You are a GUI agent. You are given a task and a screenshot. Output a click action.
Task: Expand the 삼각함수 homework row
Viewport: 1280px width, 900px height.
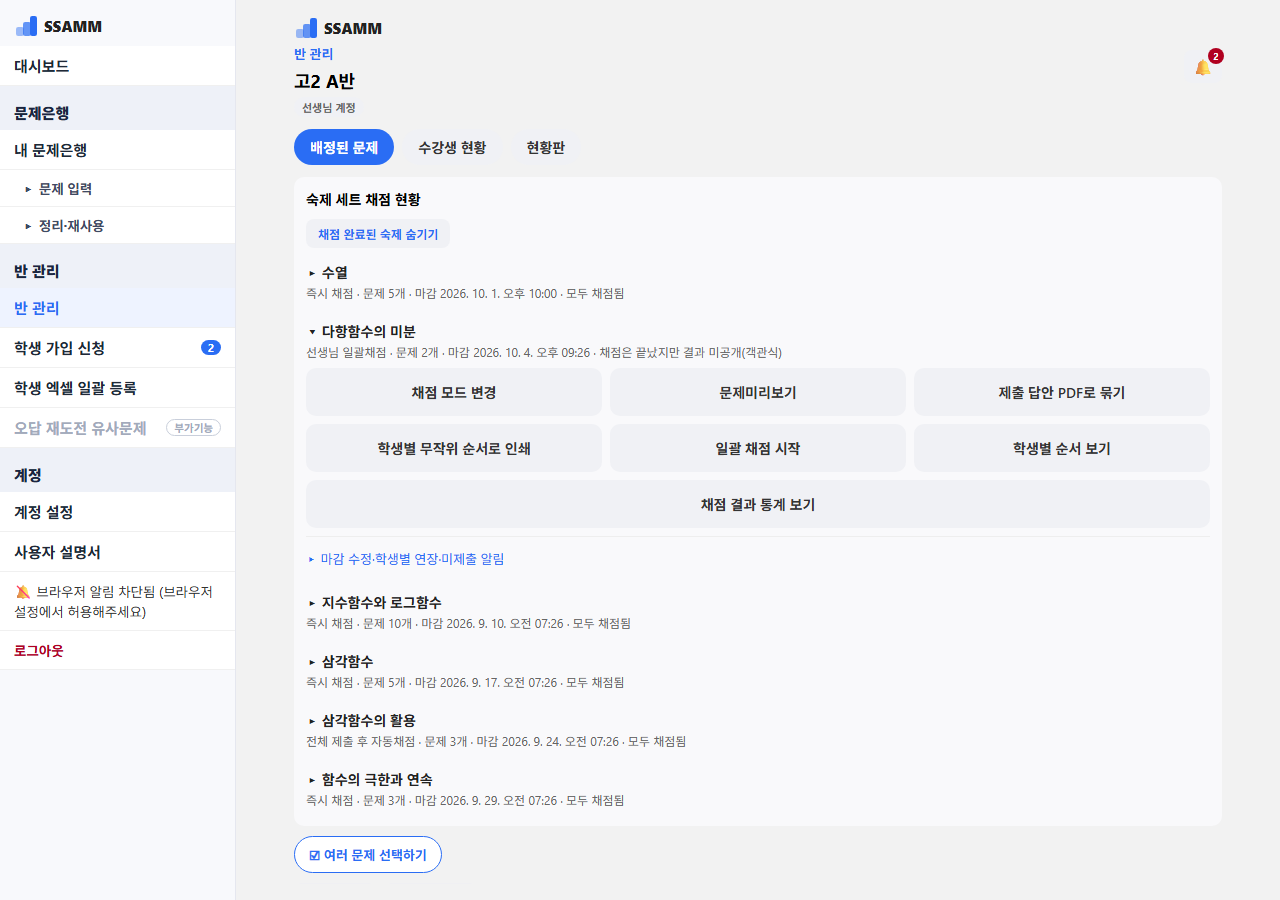pos(341,662)
